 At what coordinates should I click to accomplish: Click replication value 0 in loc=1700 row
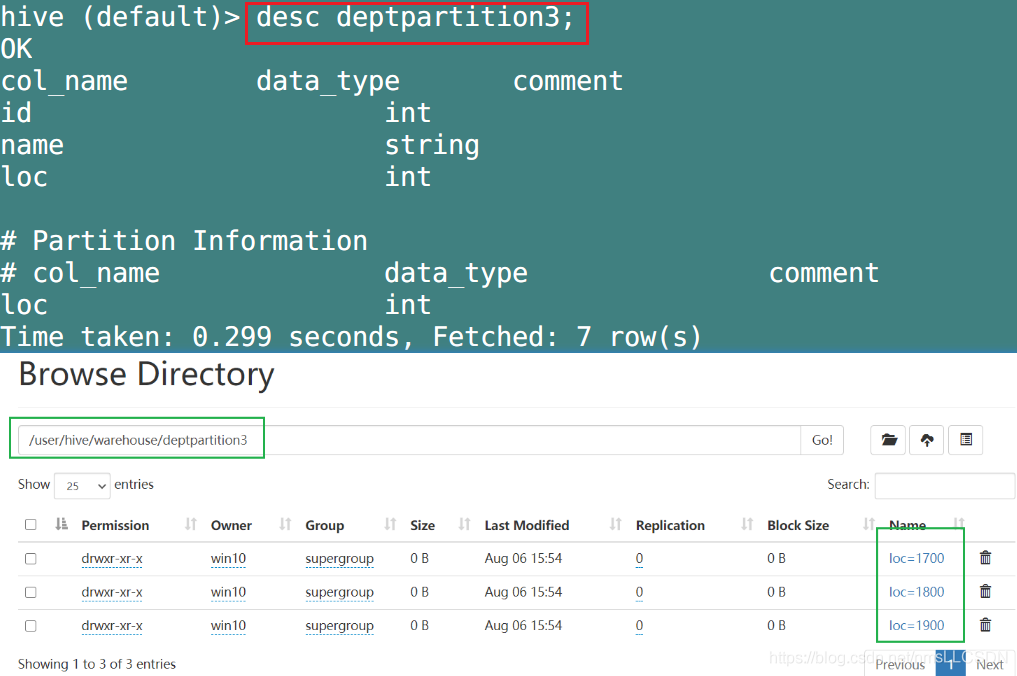(640, 559)
